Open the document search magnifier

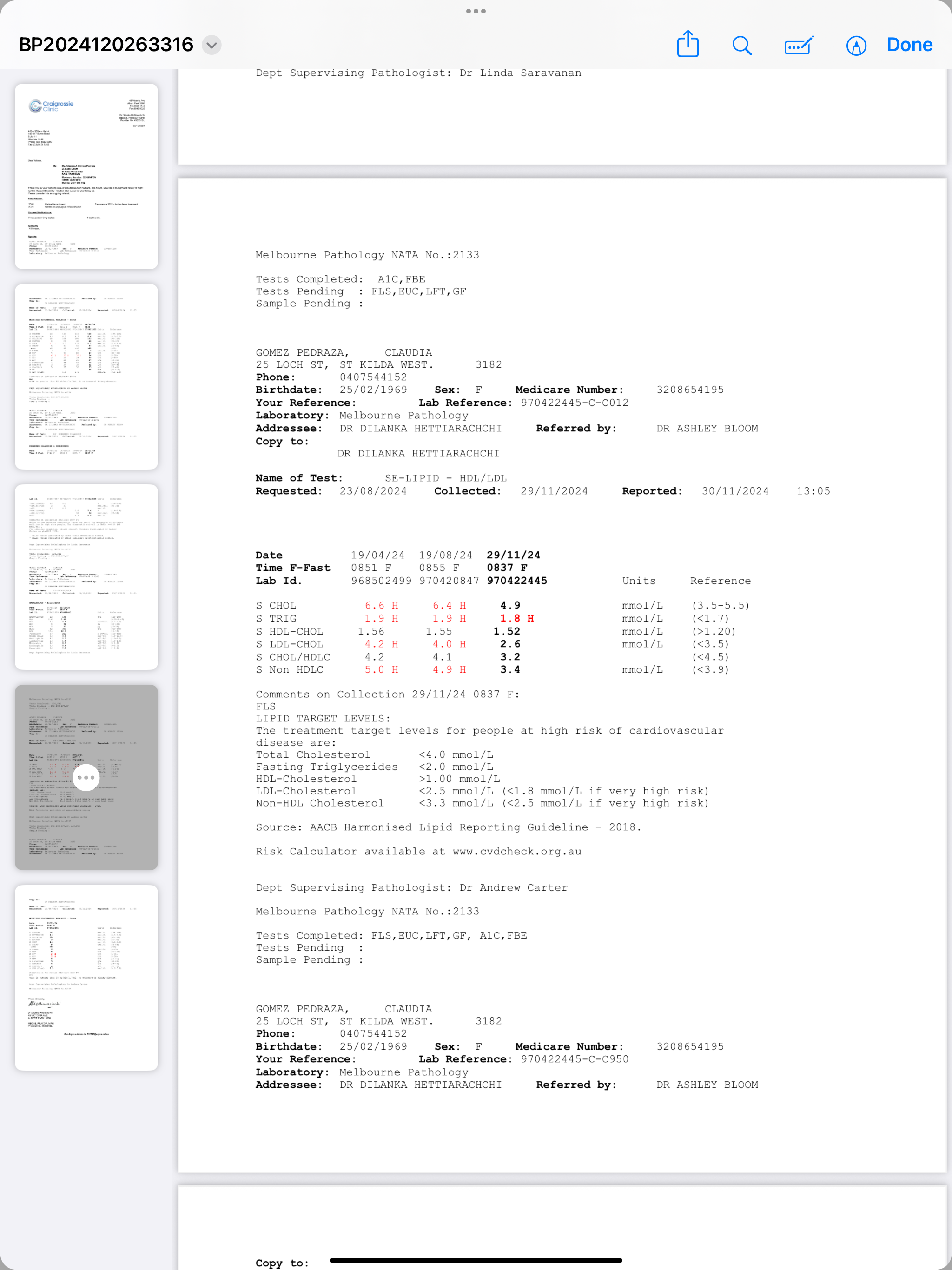742,45
